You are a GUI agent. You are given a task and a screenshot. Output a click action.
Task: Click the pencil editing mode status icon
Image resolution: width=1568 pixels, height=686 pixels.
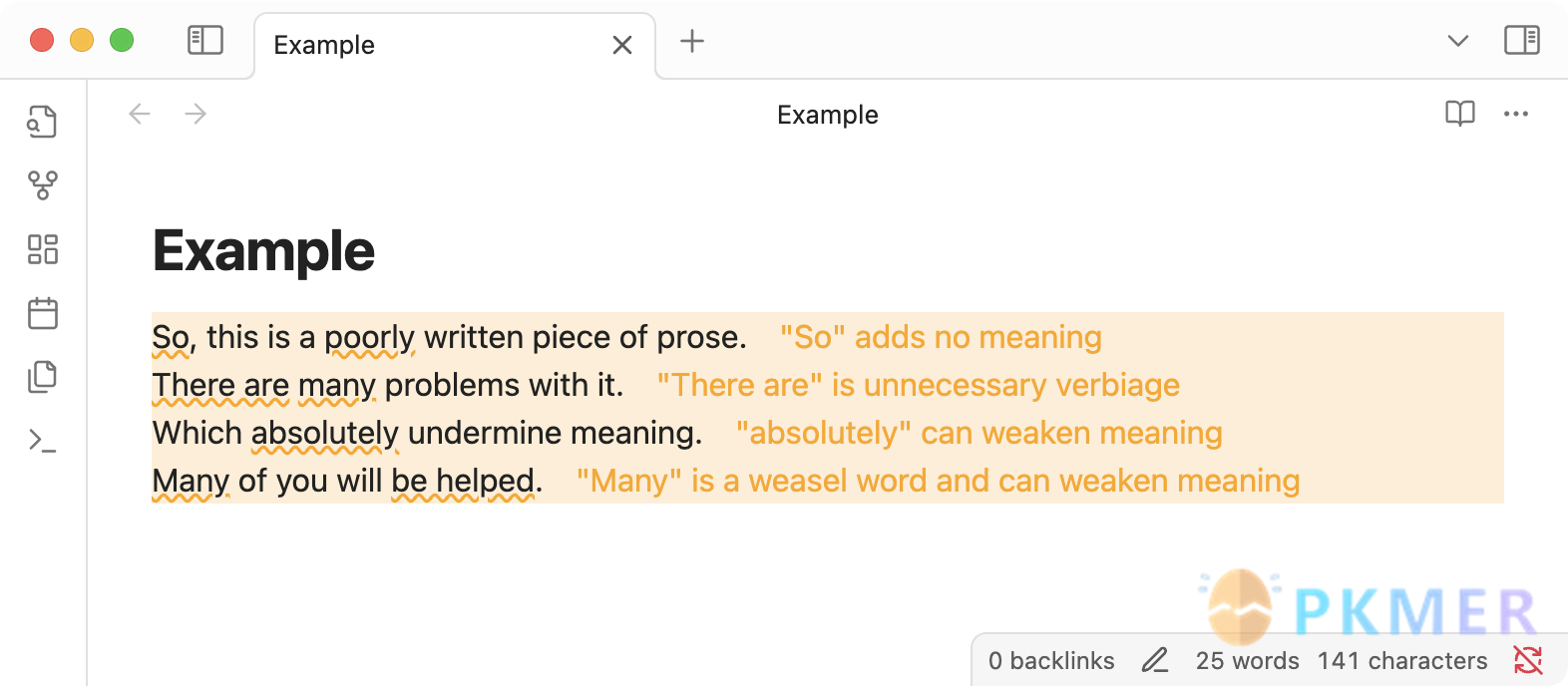[1155, 660]
